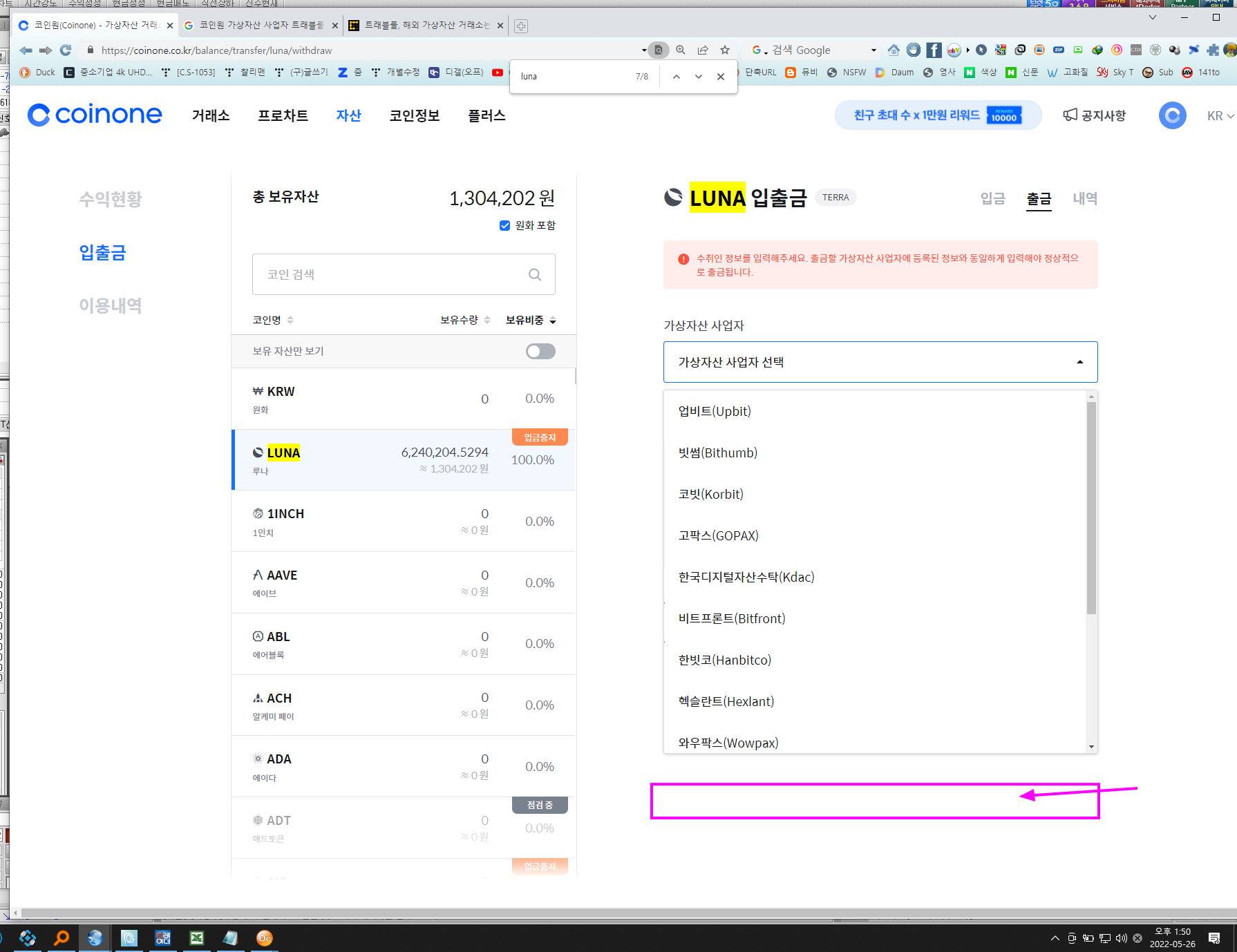Open the 공지사항 announcements megaphone
Image resolution: width=1237 pixels, height=952 pixels.
tap(1094, 115)
